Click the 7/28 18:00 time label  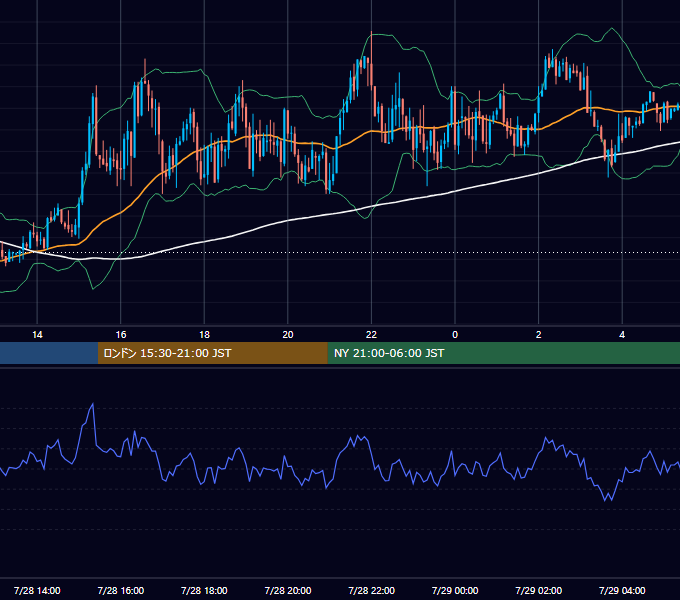204,590
